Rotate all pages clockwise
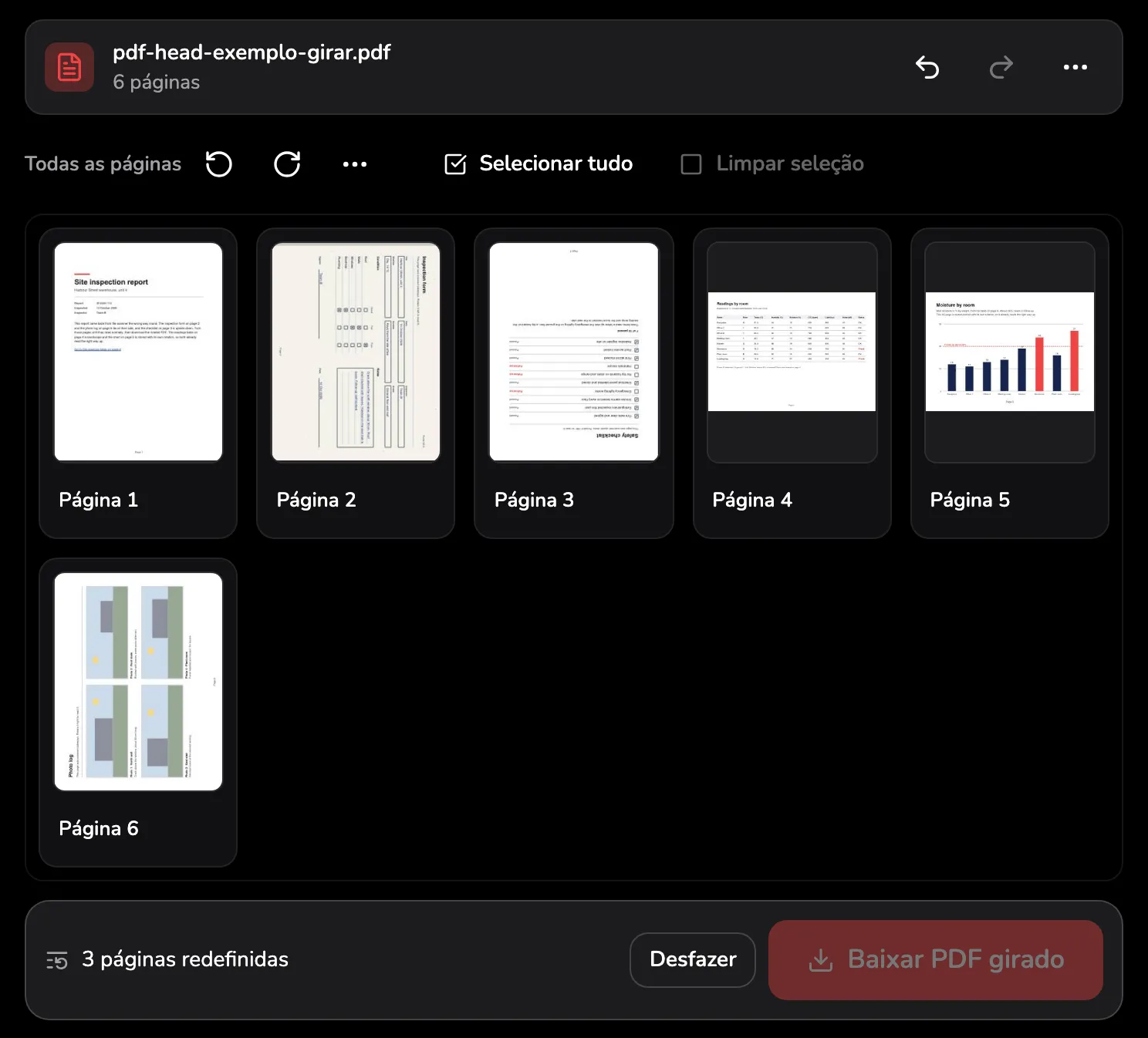The image size is (1148, 1038). point(287,163)
